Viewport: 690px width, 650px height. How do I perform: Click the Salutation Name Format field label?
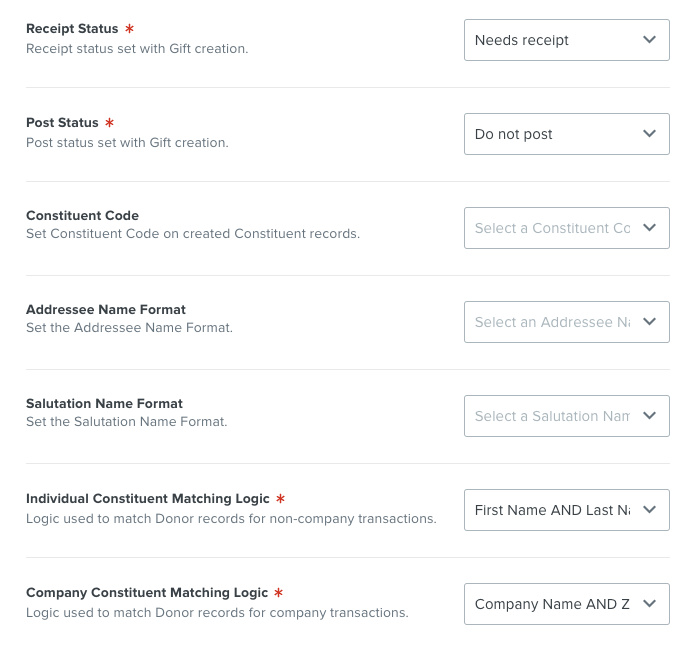point(104,404)
